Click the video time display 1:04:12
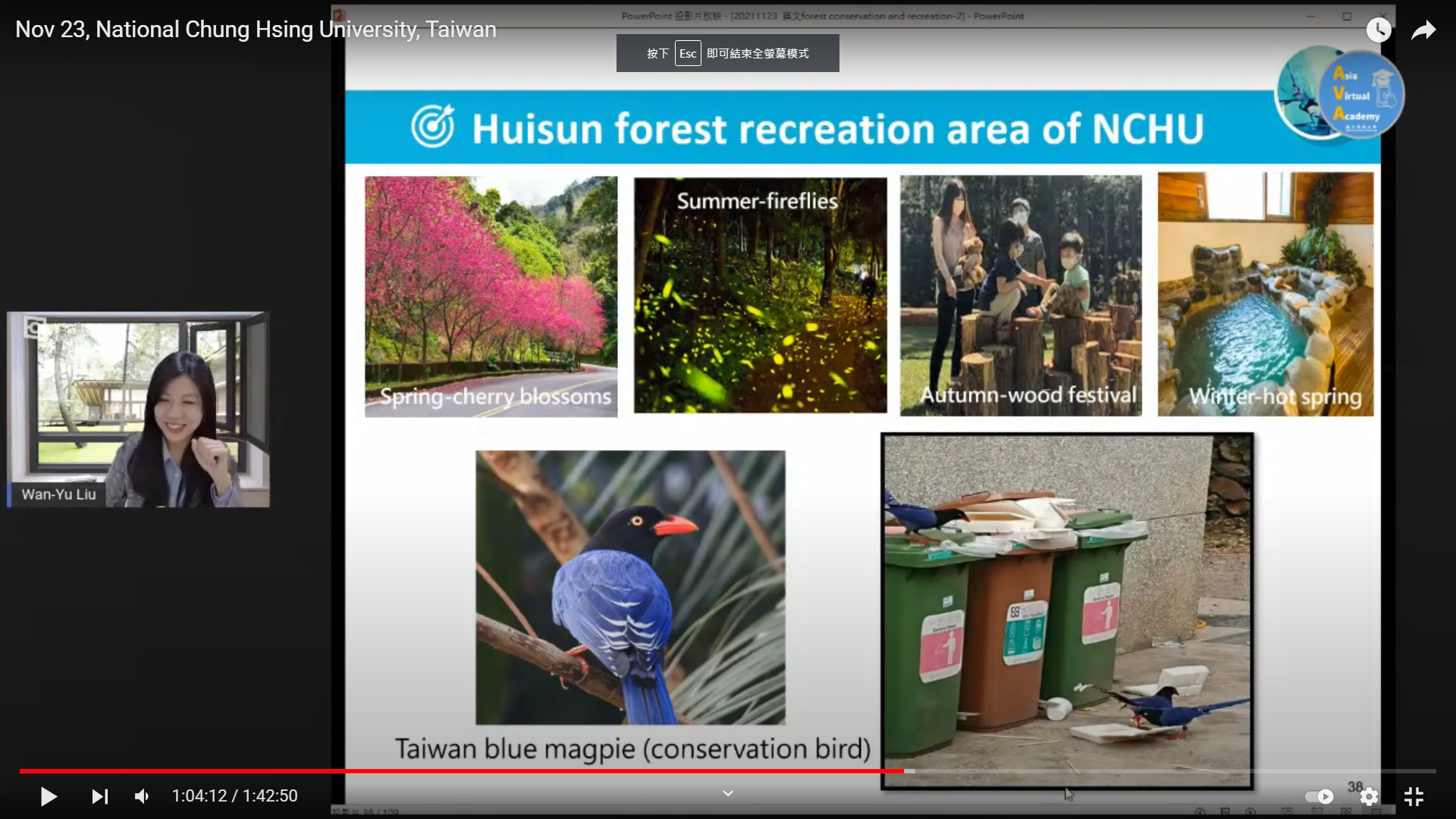 tap(234, 796)
